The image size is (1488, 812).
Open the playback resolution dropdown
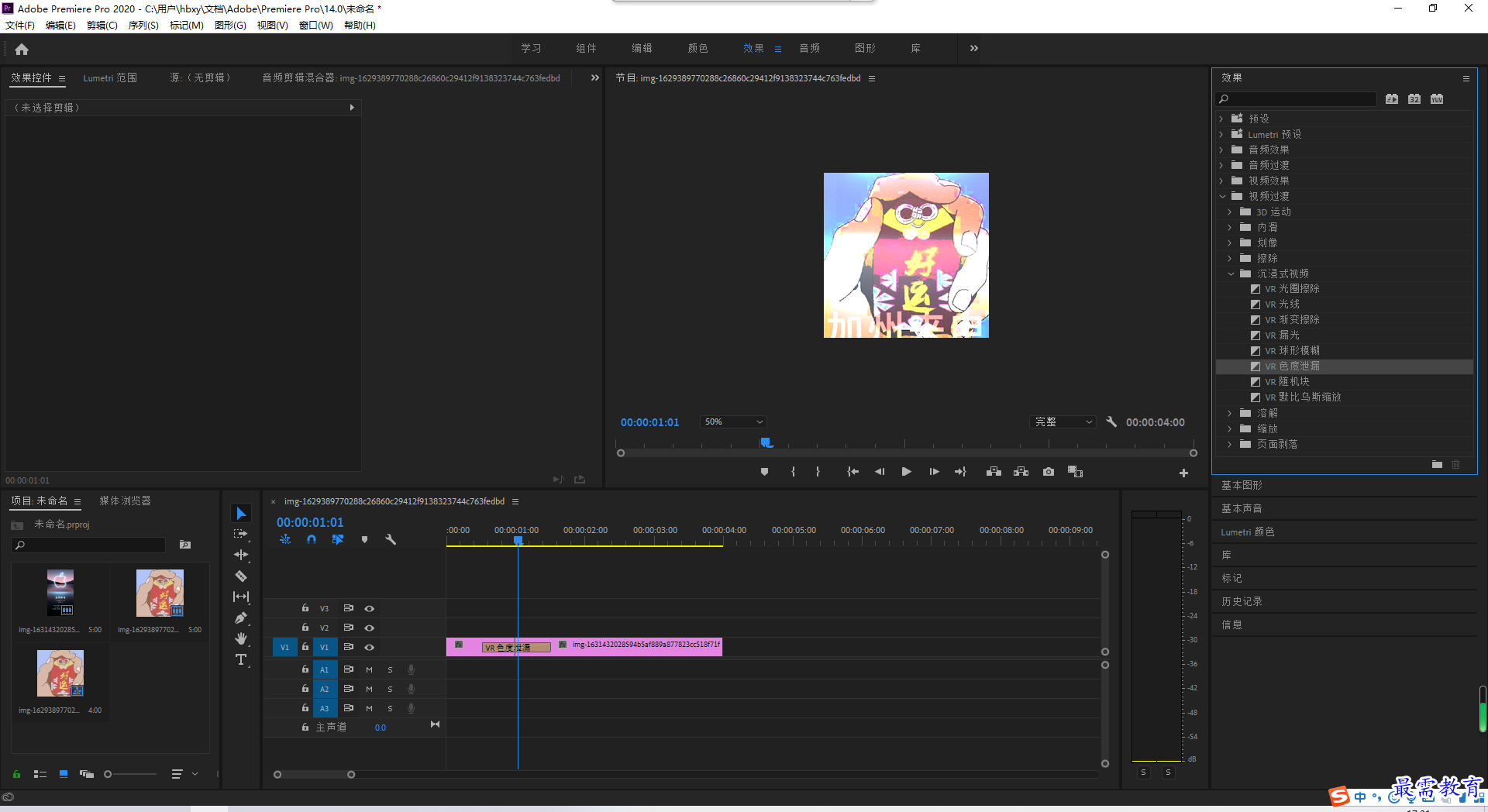[1063, 421]
